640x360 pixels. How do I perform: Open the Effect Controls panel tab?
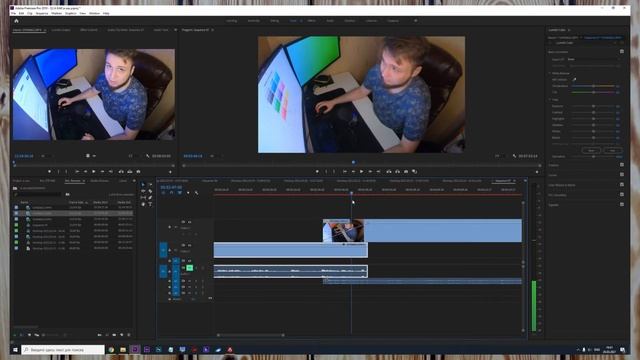point(89,30)
